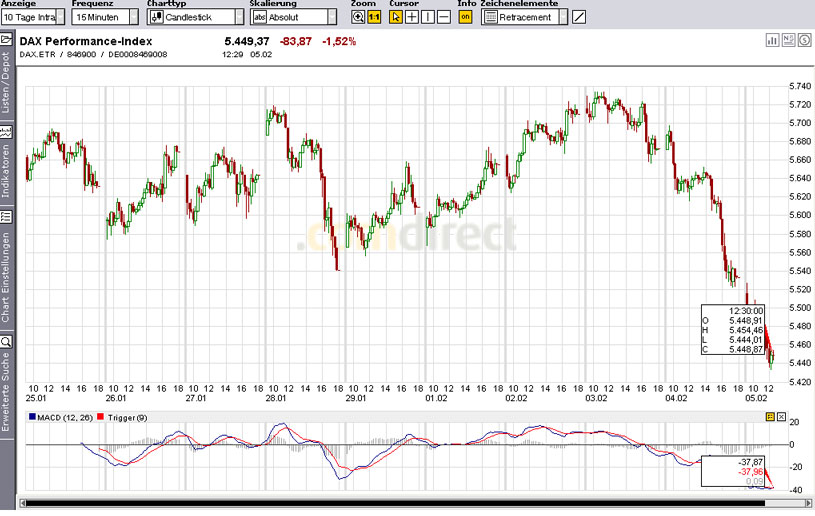The height and width of the screenshot is (516, 815).
Task: Click the 25.01 date axis label
Action: [36, 398]
